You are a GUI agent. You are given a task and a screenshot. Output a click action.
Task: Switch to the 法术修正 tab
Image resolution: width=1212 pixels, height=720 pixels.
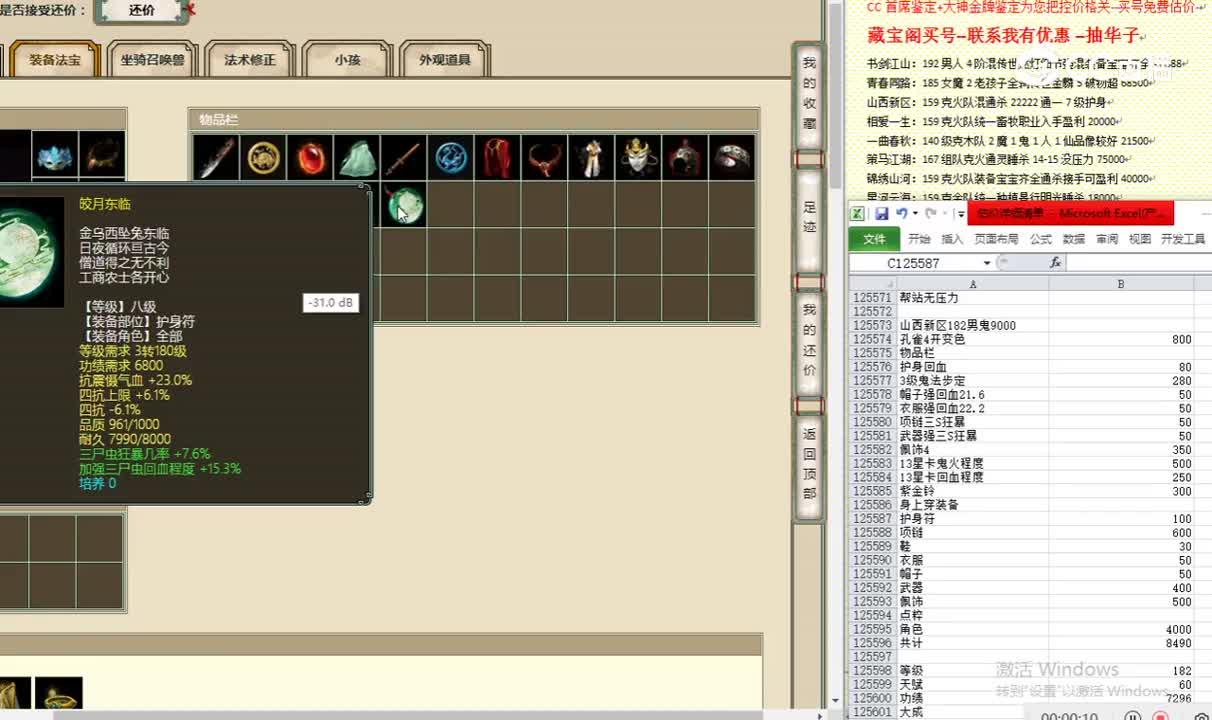pos(250,60)
